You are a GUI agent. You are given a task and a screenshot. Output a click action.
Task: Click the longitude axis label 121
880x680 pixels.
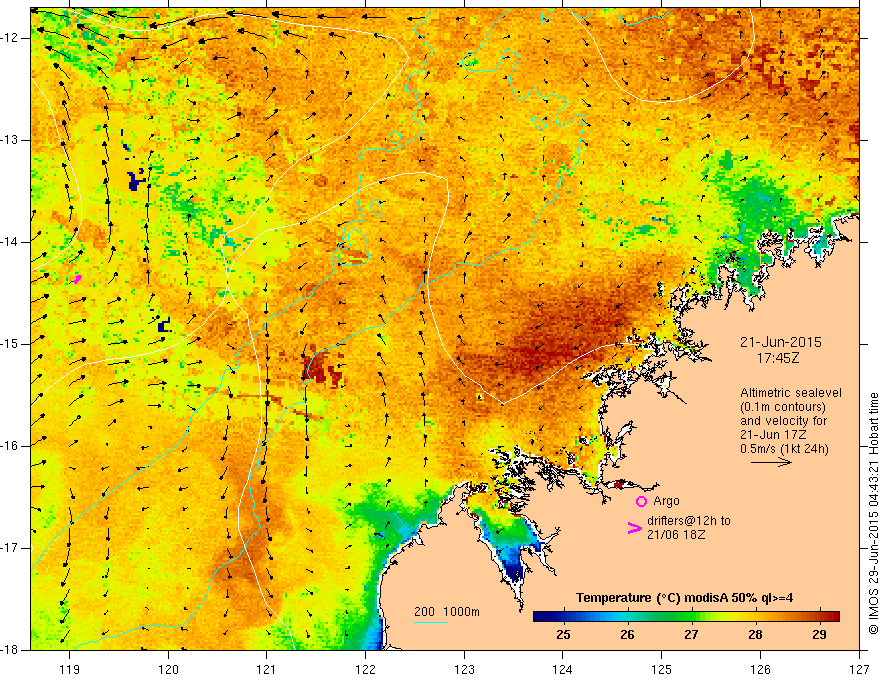[x=267, y=669]
